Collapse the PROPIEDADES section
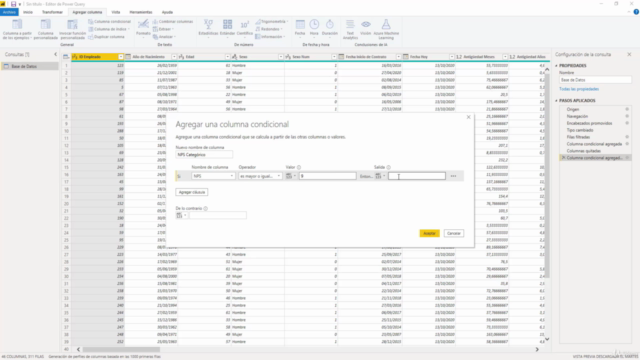The height and width of the screenshot is (360, 640). (x=556, y=66)
